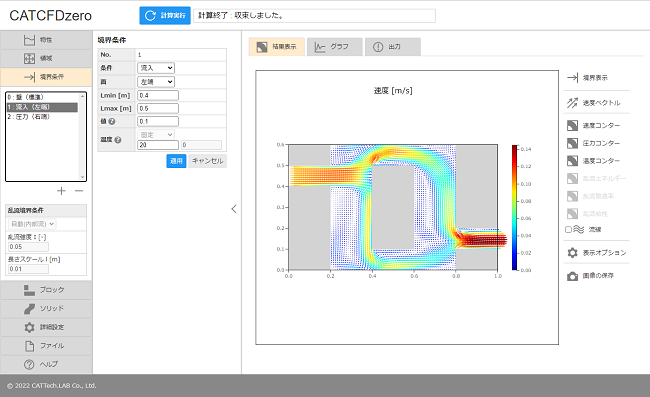Enable the 流線 streamline checkbox

coord(568,230)
